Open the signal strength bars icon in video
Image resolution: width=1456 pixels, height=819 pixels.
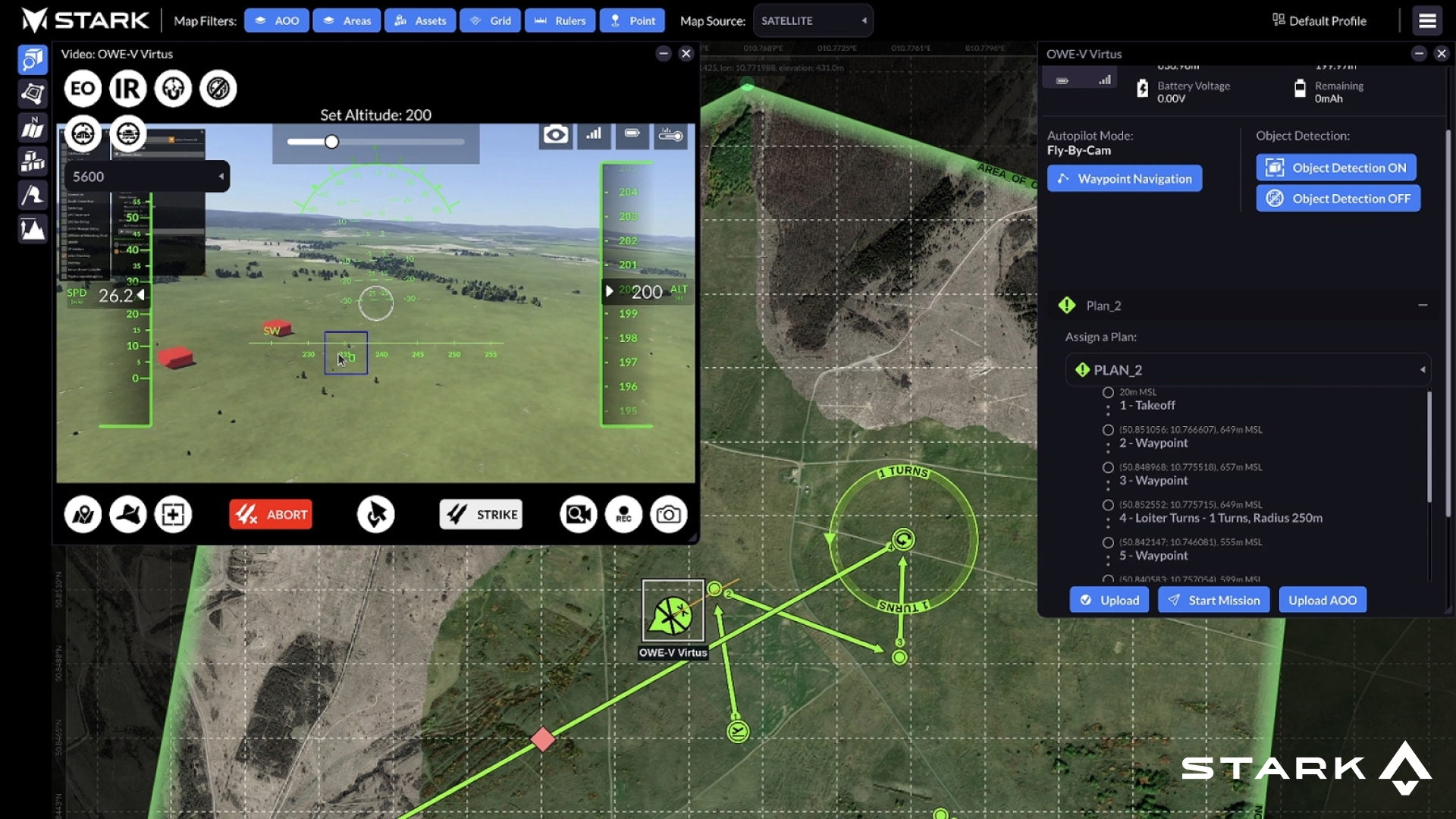594,134
